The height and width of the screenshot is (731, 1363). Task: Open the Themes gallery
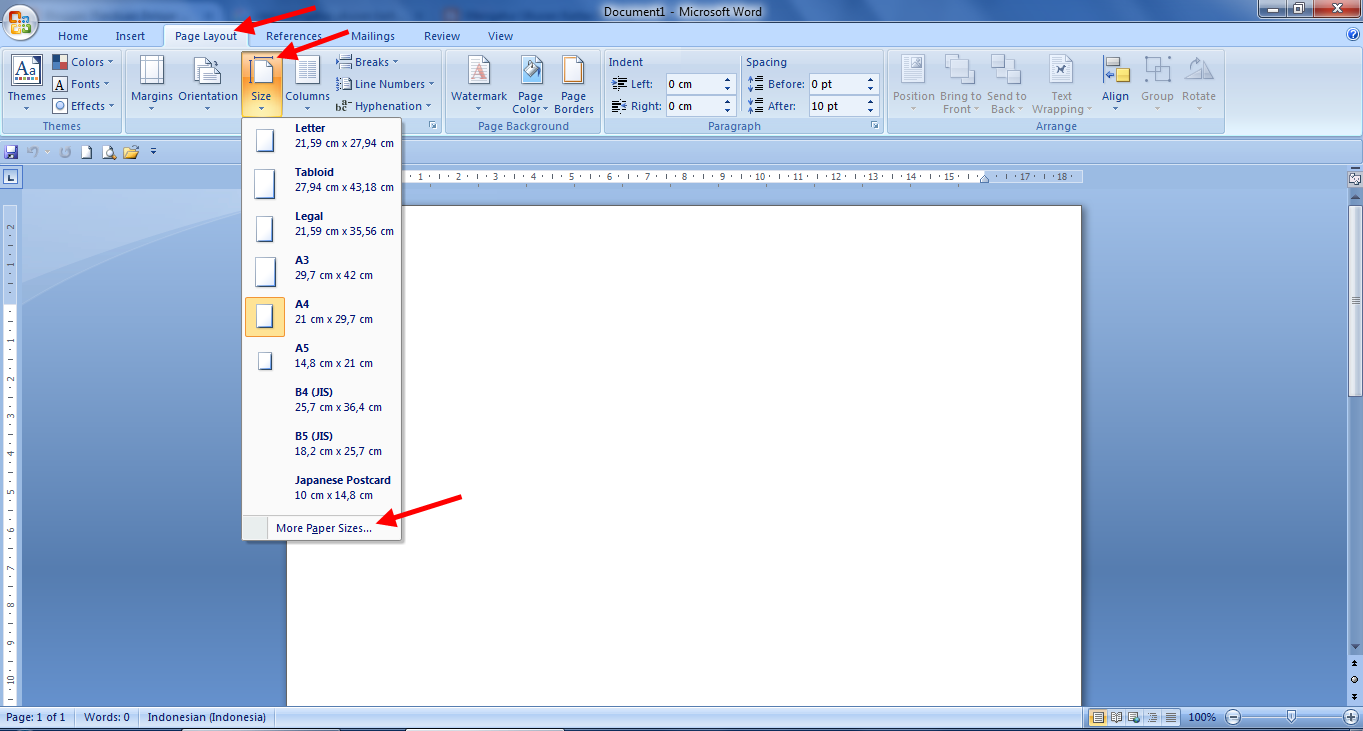click(27, 84)
